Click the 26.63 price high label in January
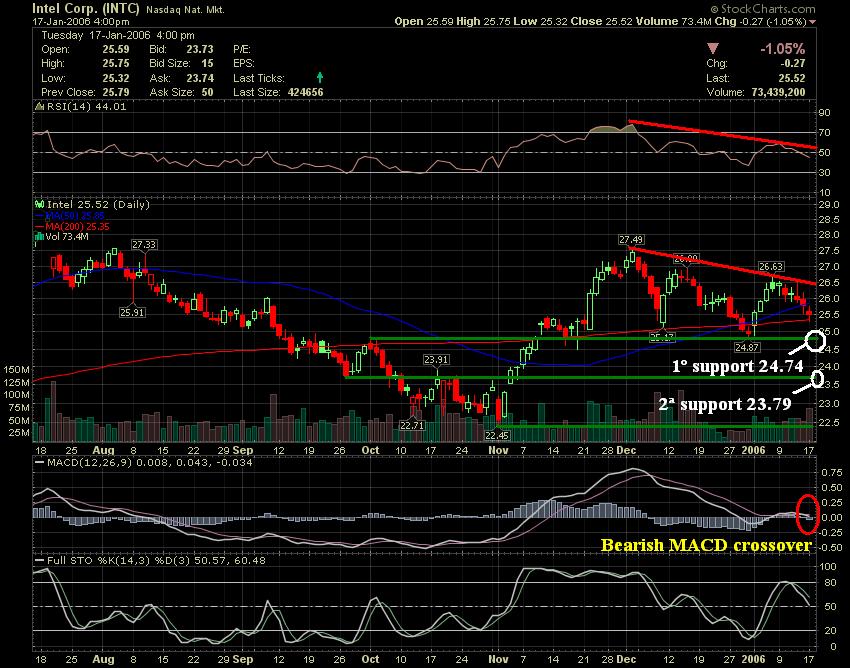 (770, 267)
